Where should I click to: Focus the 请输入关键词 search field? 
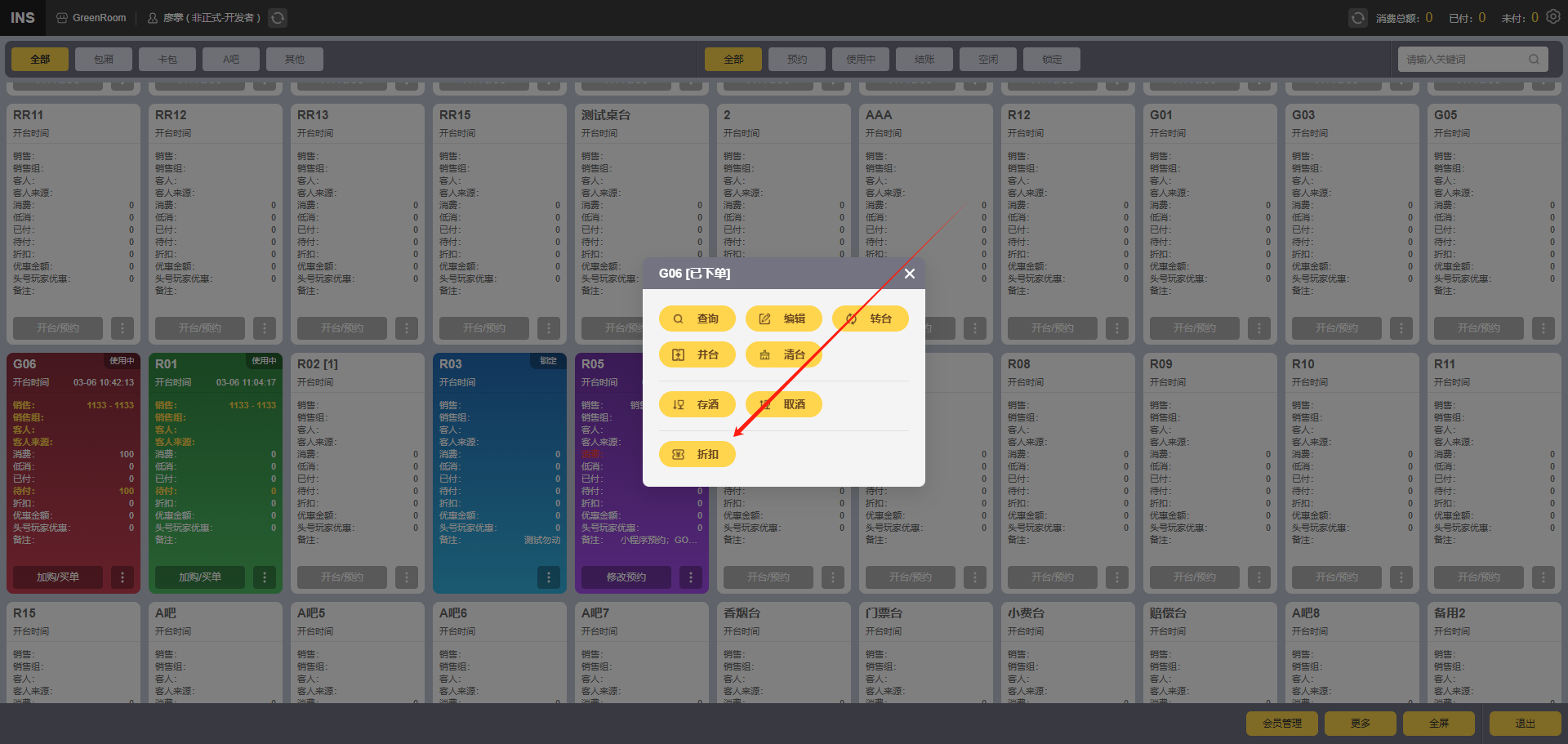click(1472, 59)
